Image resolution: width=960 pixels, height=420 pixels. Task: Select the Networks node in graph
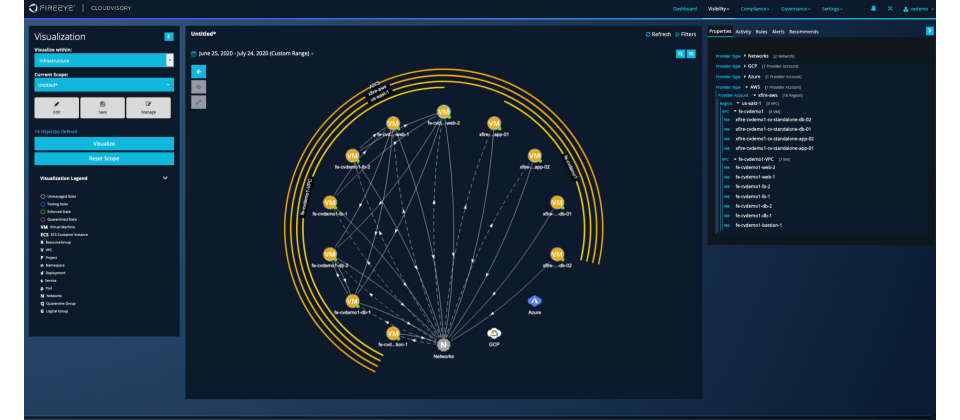tap(444, 345)
